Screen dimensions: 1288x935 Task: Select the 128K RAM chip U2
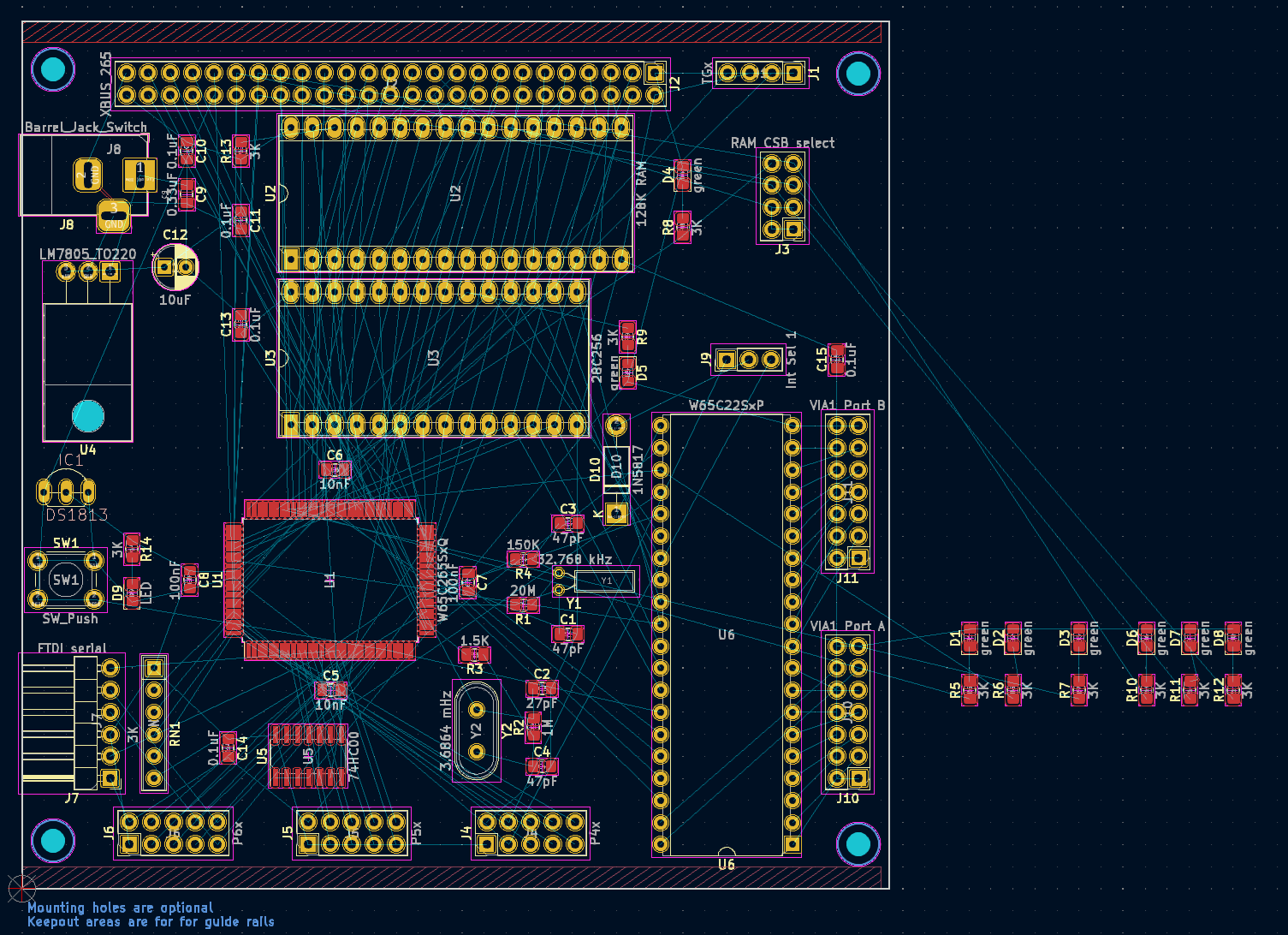[455, 194]
